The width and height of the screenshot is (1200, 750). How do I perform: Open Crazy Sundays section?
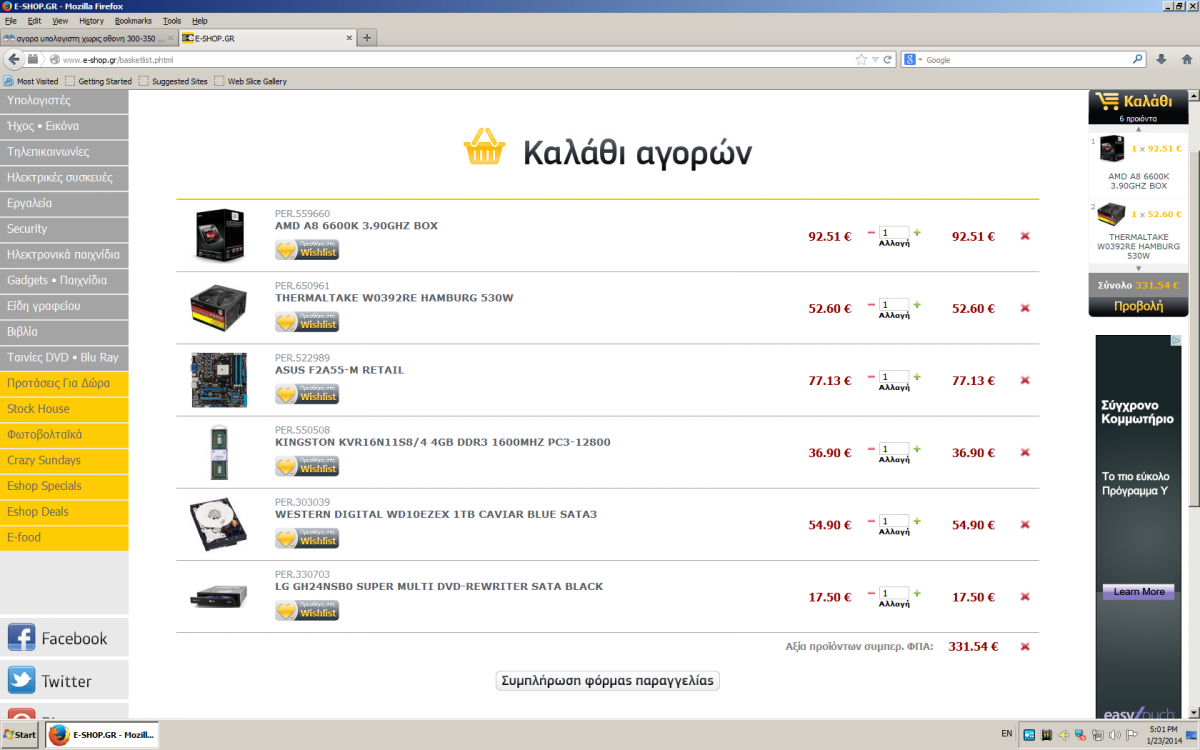[64, 460]
